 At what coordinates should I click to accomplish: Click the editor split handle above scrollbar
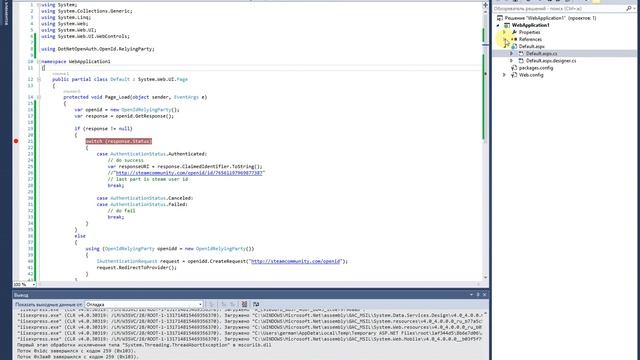pos(485,5)
